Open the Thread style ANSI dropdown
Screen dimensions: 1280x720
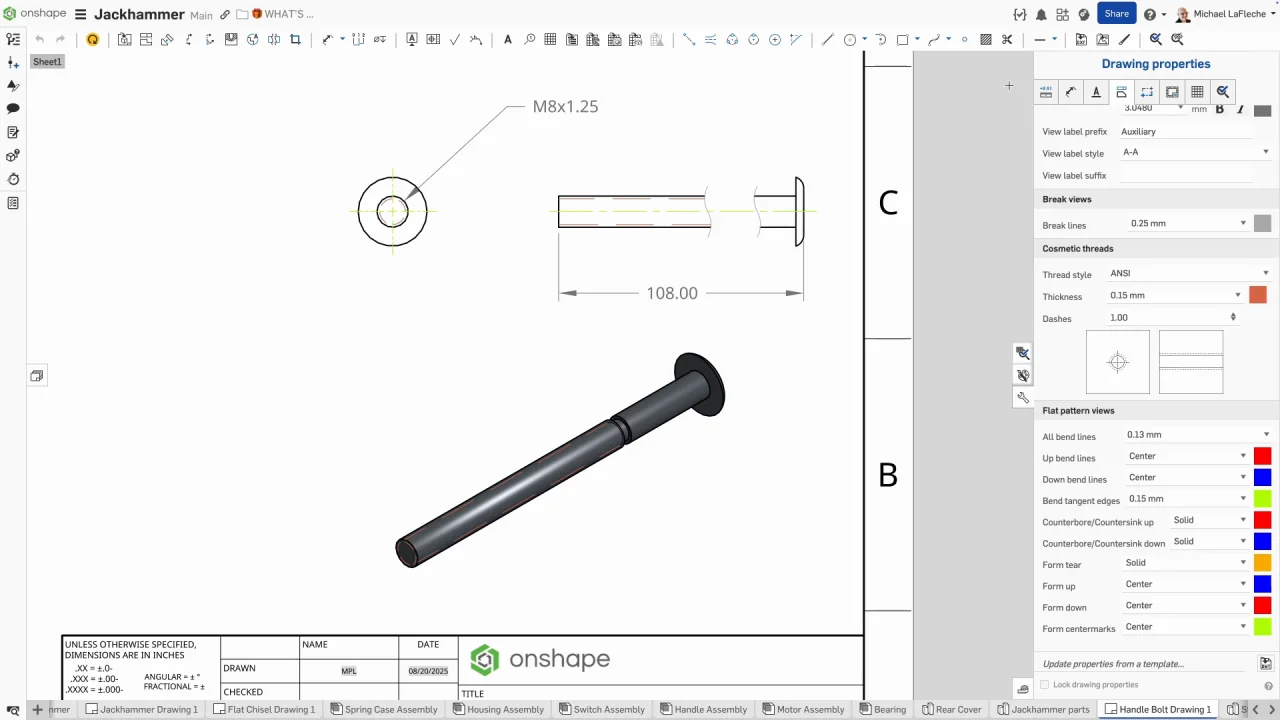[x=1188, y=273]
